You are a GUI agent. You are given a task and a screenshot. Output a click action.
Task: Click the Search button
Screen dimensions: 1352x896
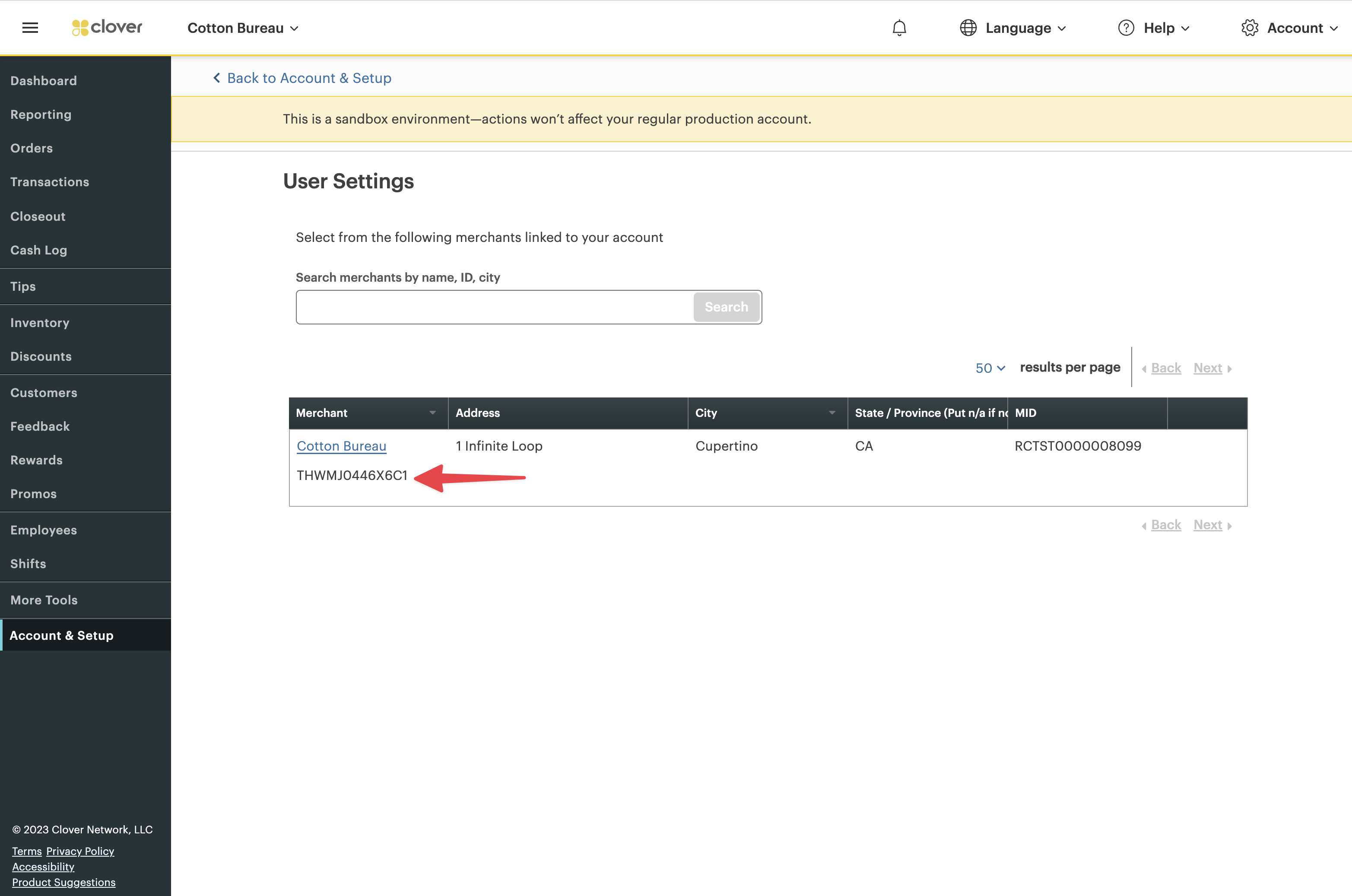click(726, 307)
